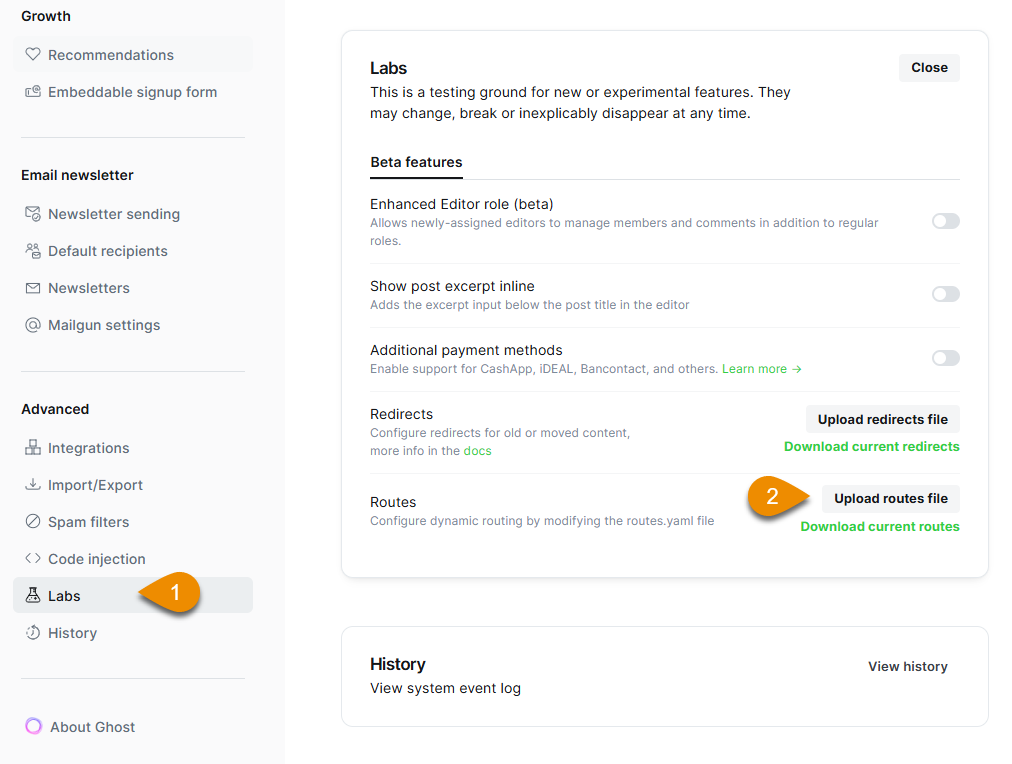
Task: Enable the Enhanced Editor role toggle
Action: point(946,221)
